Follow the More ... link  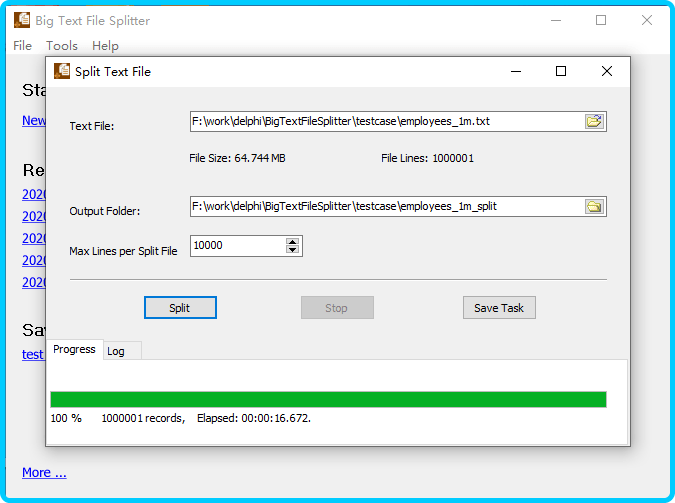click(44, 472)
